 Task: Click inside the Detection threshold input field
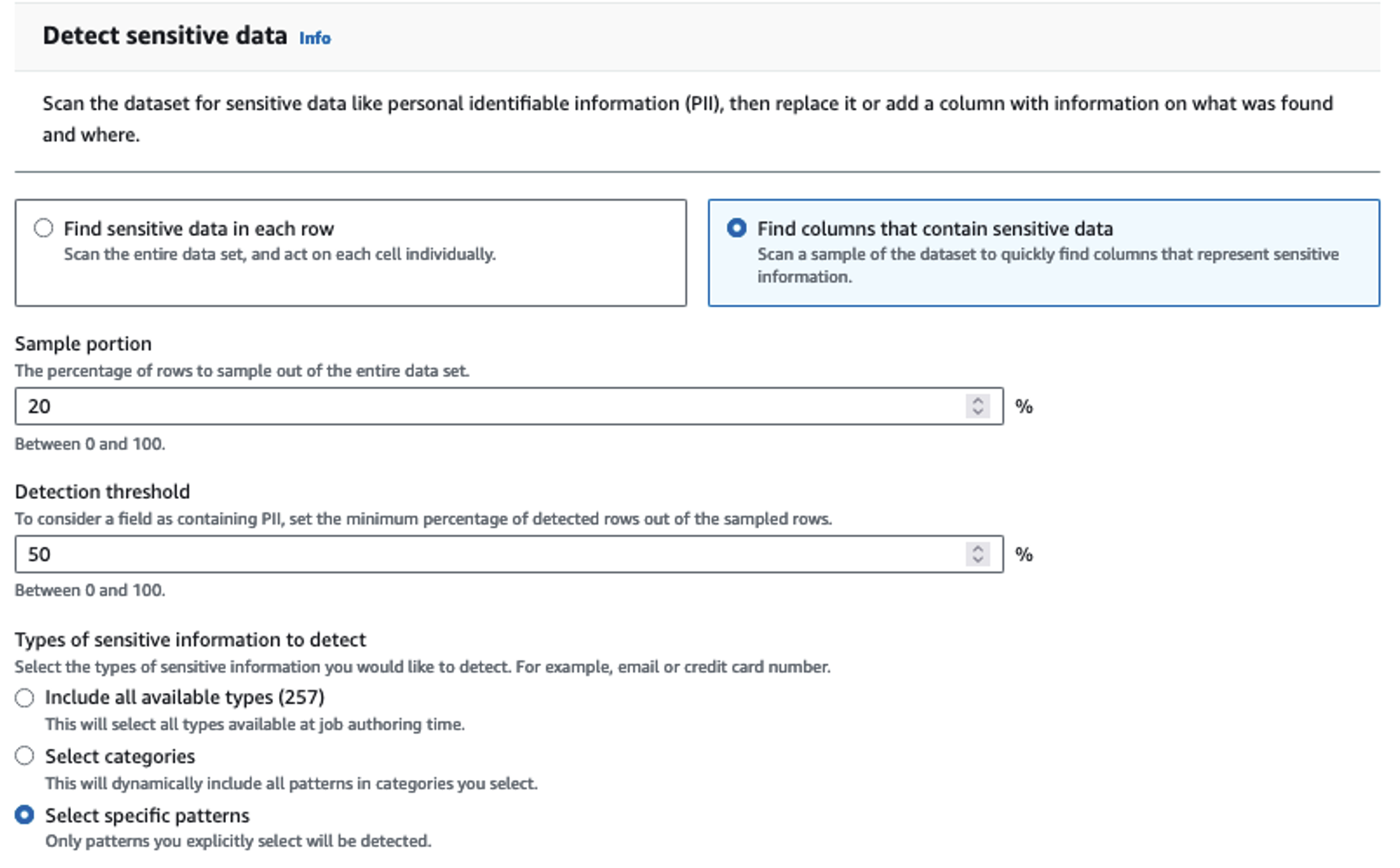click(x=268, y=554)
